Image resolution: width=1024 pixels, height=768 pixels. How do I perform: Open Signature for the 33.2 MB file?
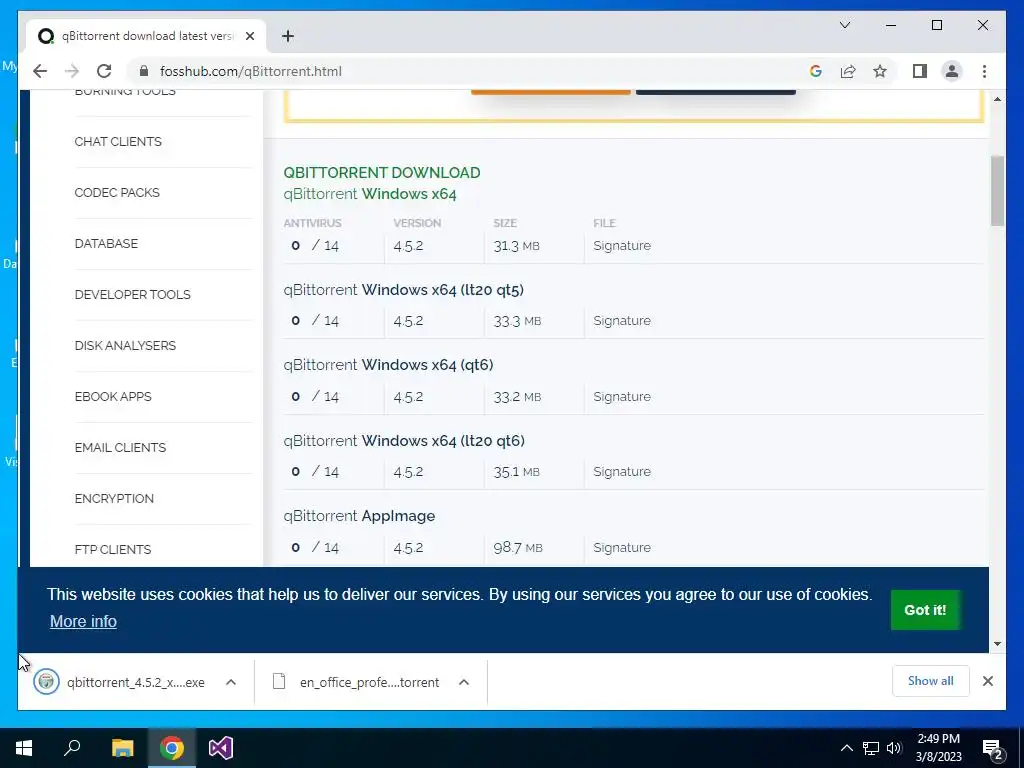[622, 396]
